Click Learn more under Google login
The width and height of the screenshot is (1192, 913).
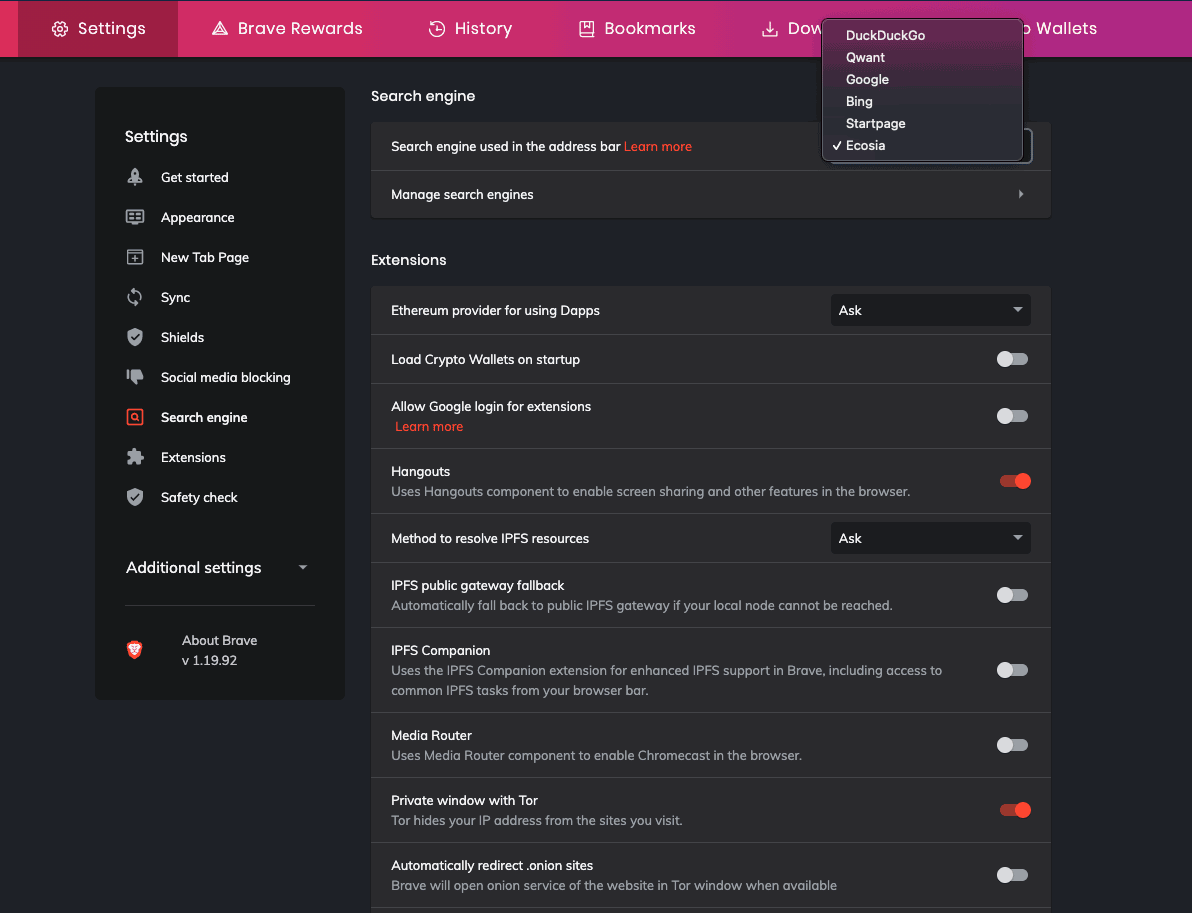(x=429, y=426)
